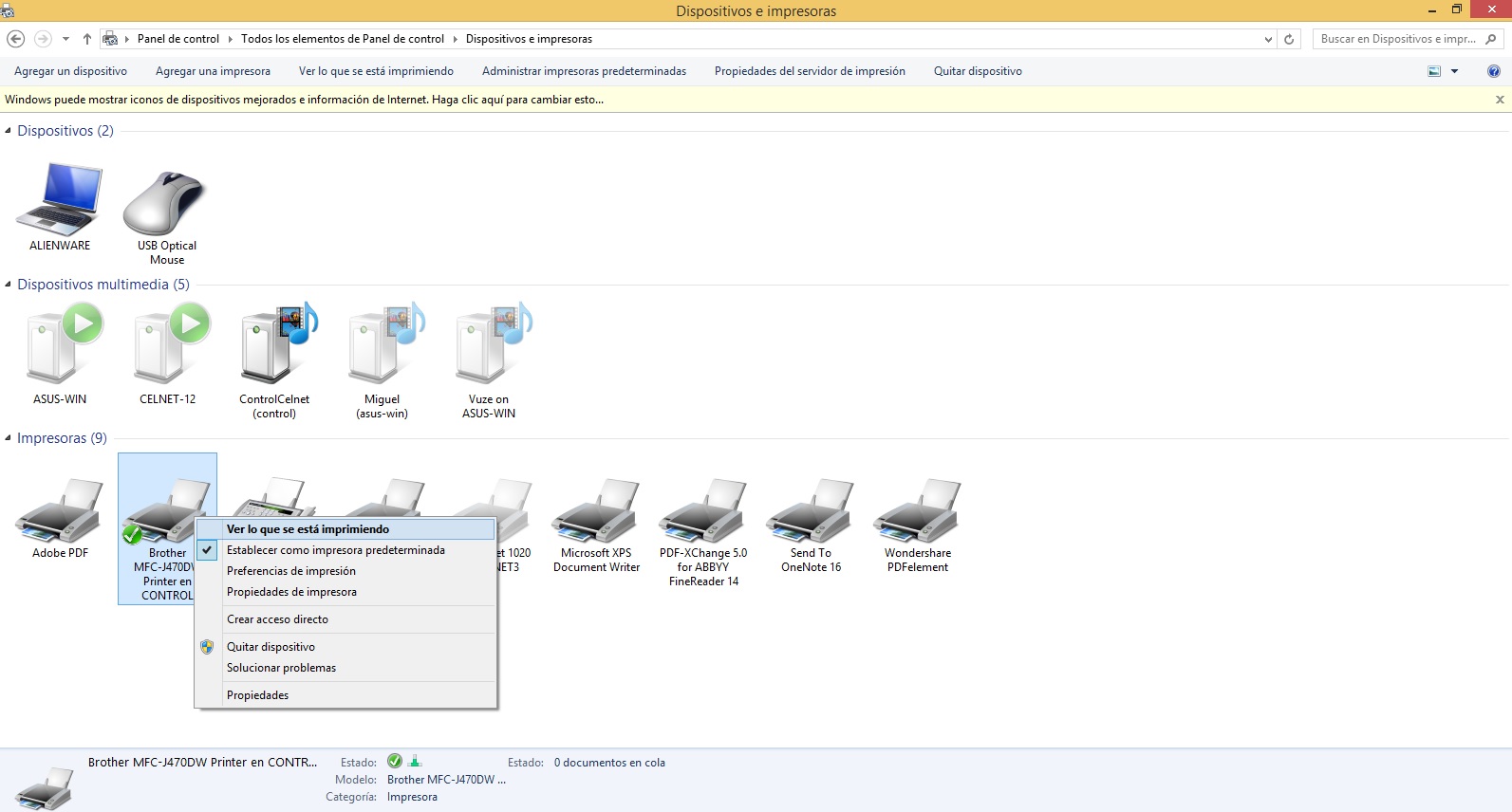
Task: Choose Solucionar problemas in the context menu
Action: (281, 668)
